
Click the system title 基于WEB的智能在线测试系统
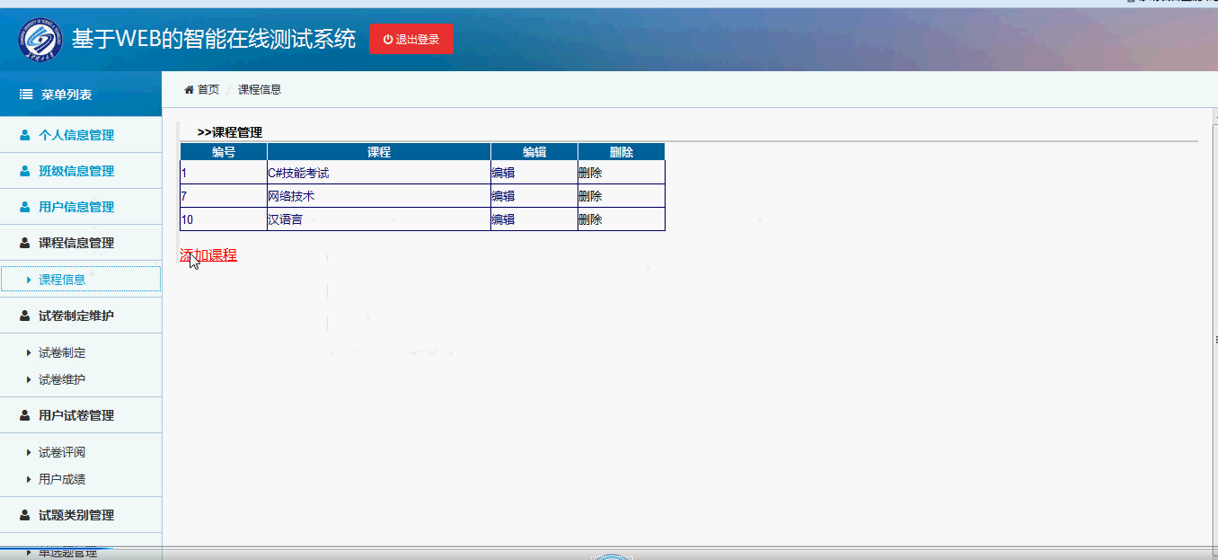pos(213,39)
